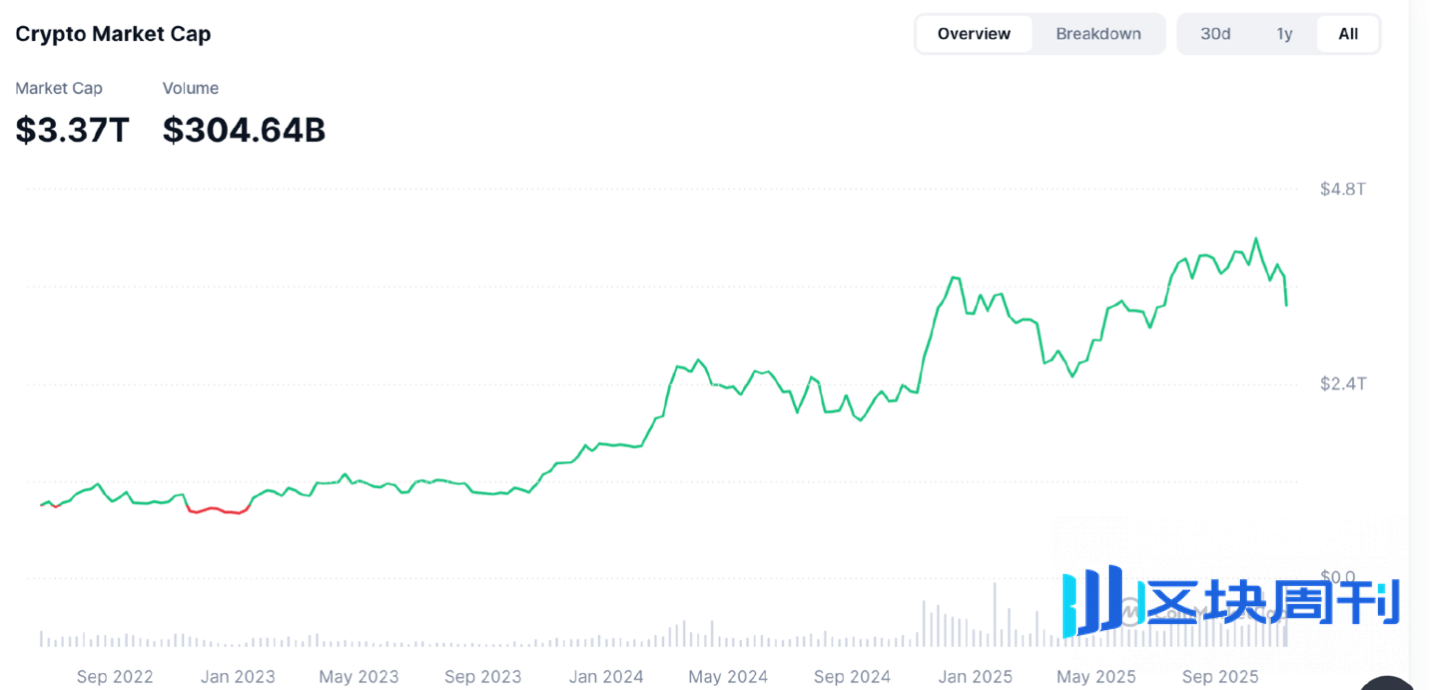The image size is (1430, 690).
Task: Click the Crypto Market Cap title
Action: tap(113, 34)
